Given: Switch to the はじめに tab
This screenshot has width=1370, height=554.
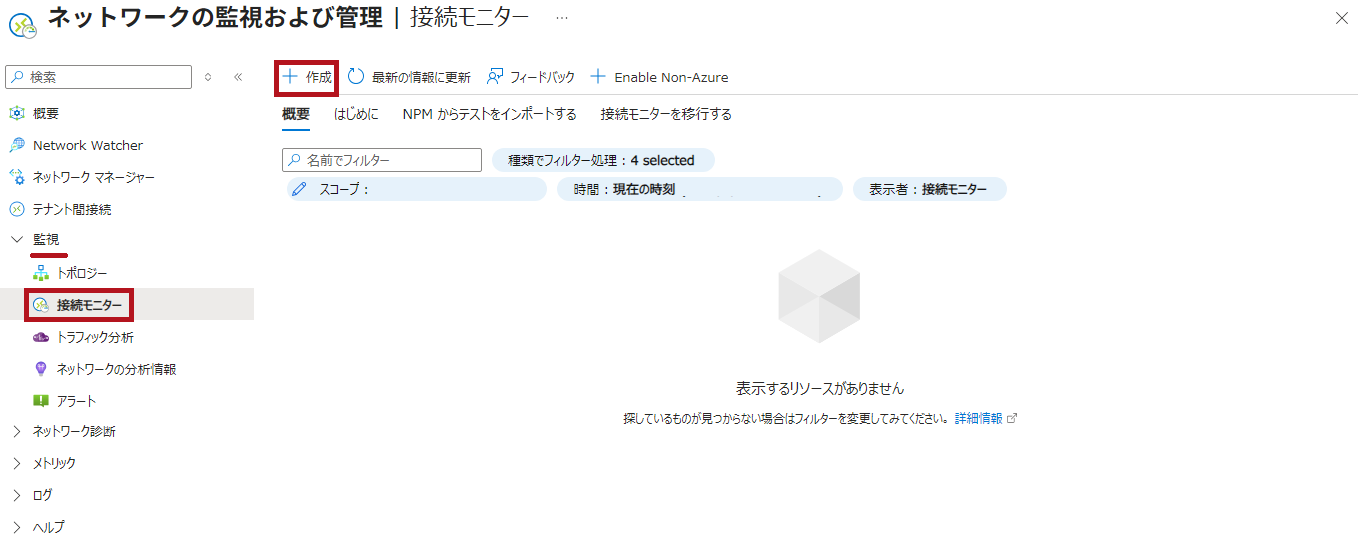Looking at the screenshot, I should (356, 114).
